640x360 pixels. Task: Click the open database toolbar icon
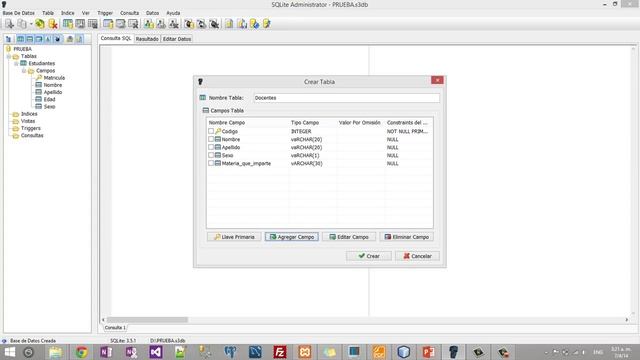pyautogui.click(x=22, y=24)
